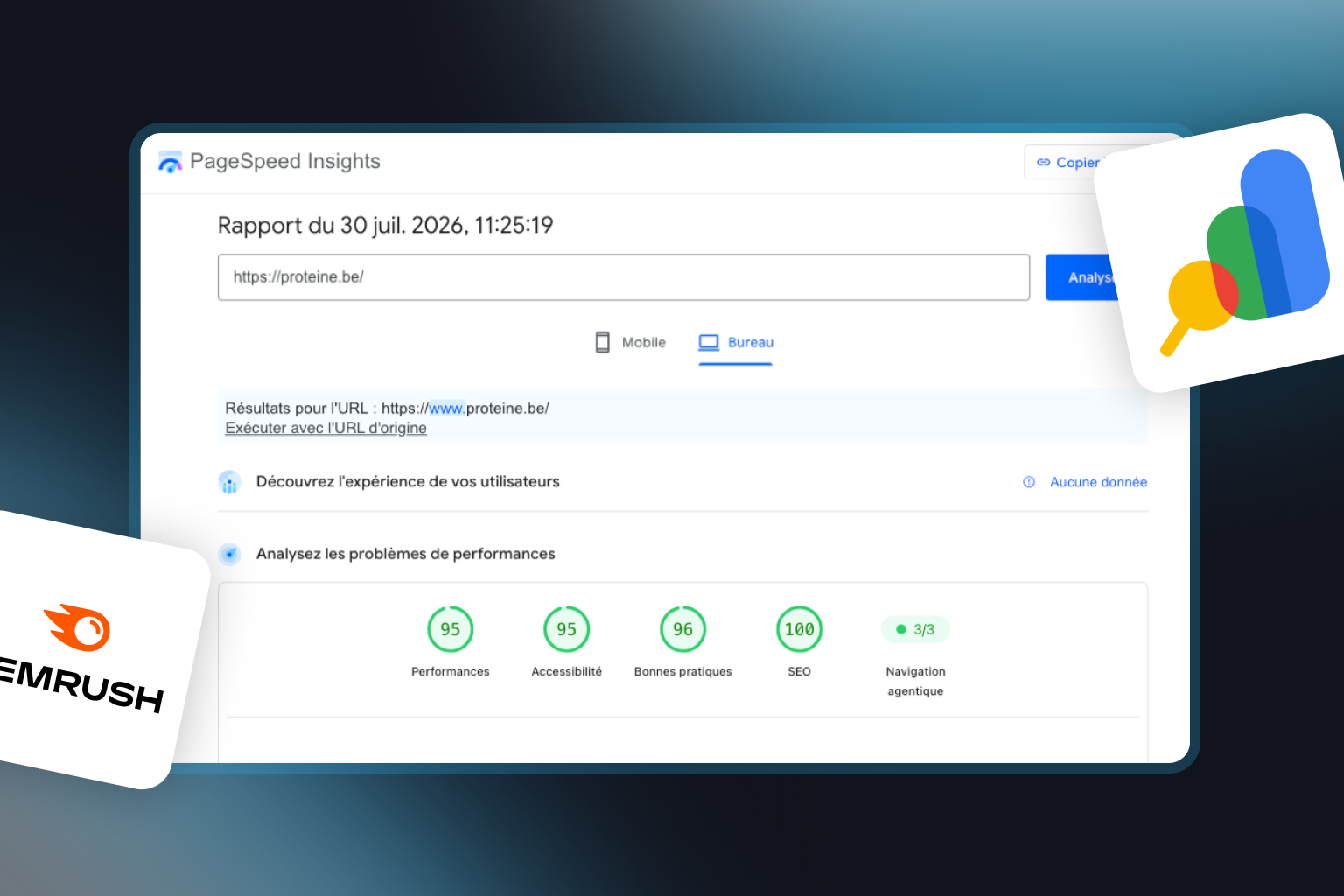Click the laptop icon beside Bureau

coord(709,342)
